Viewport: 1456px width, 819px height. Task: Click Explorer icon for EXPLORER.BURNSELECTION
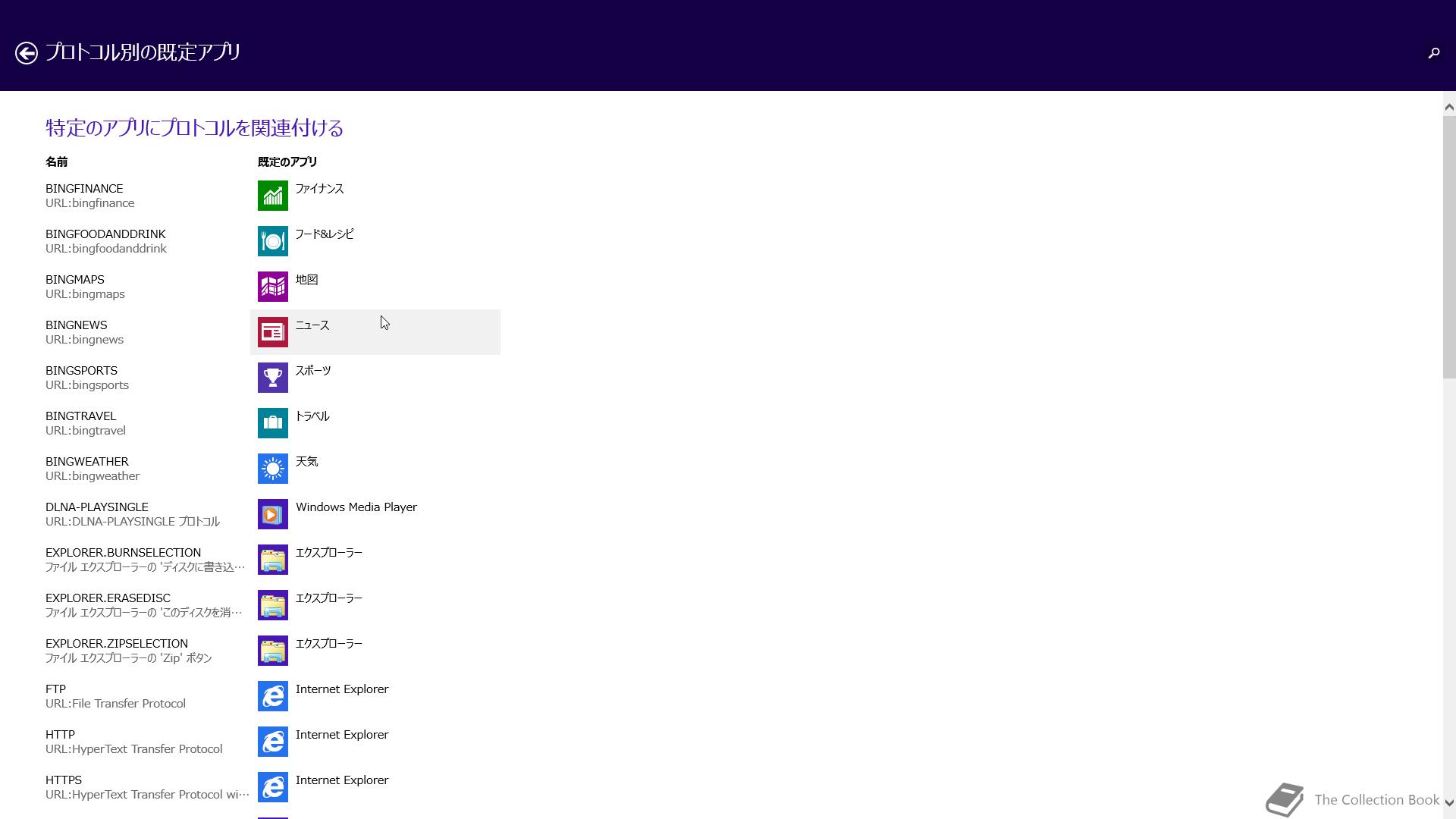tap(273, 560)
